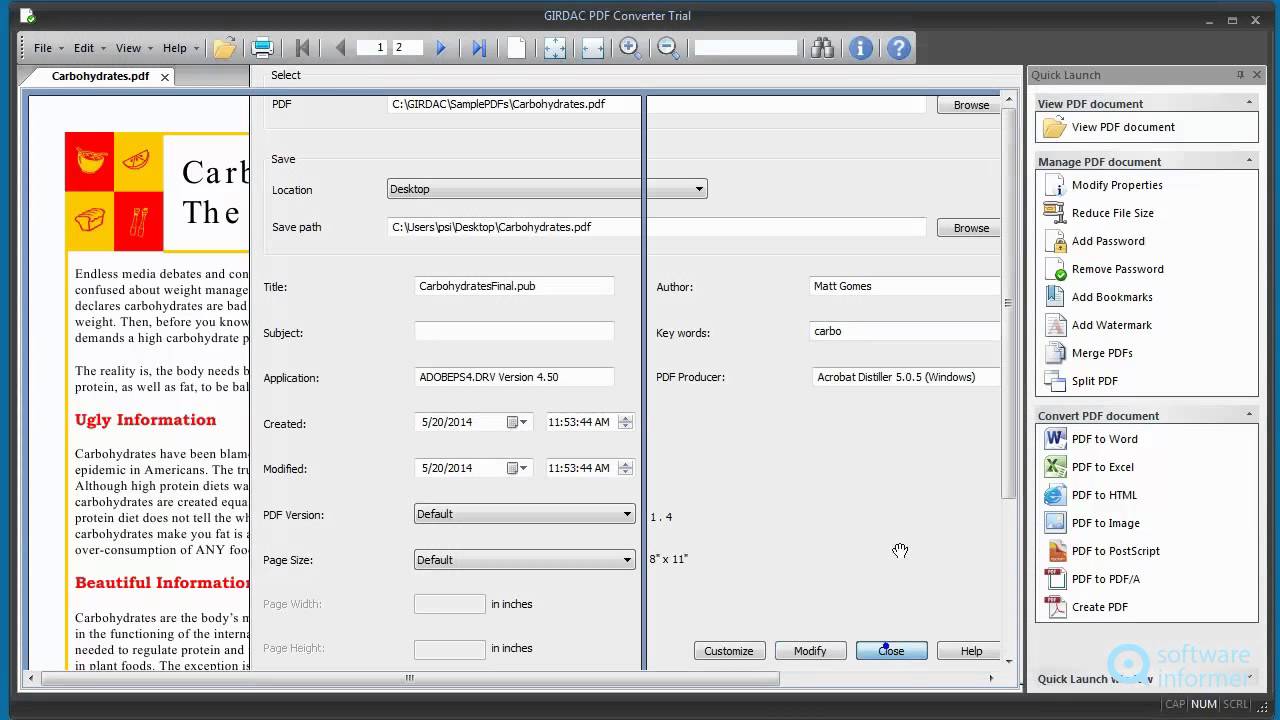Click the View PDF document icon
The image size is (1280, 720).
[x=1055, y=127]
